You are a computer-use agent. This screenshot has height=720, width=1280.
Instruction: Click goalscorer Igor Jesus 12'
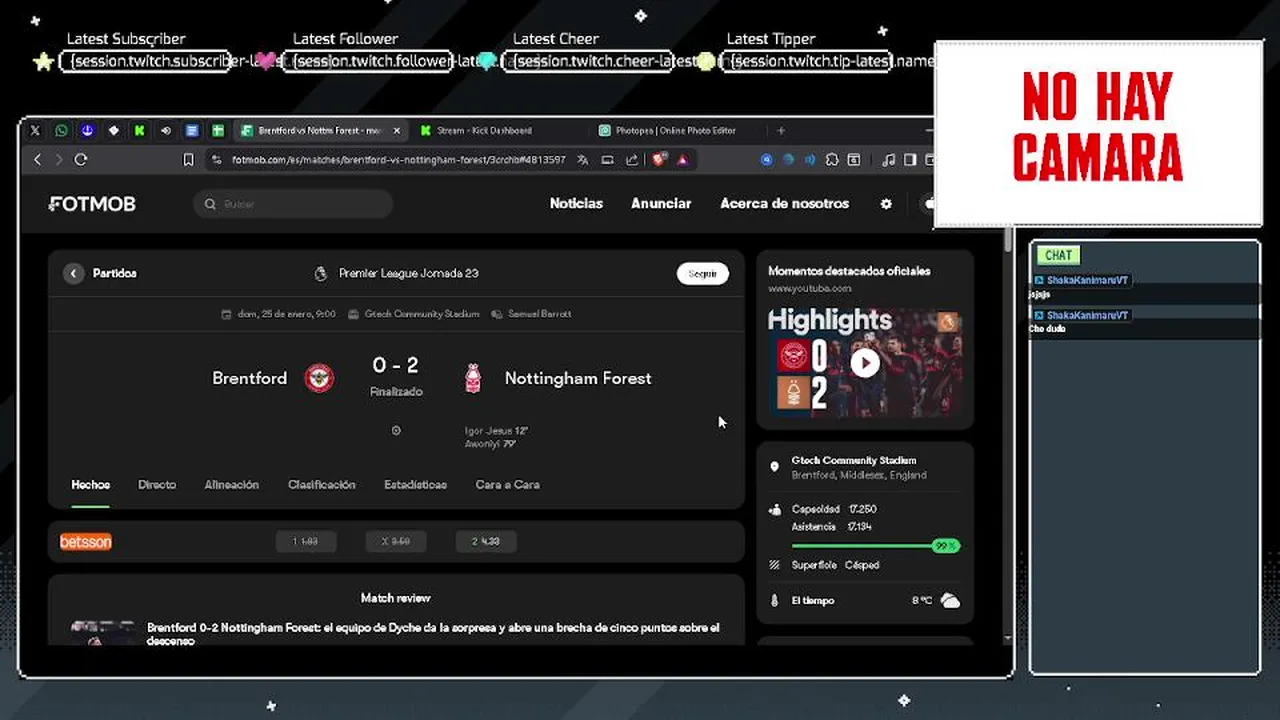[x=496, y=431]
